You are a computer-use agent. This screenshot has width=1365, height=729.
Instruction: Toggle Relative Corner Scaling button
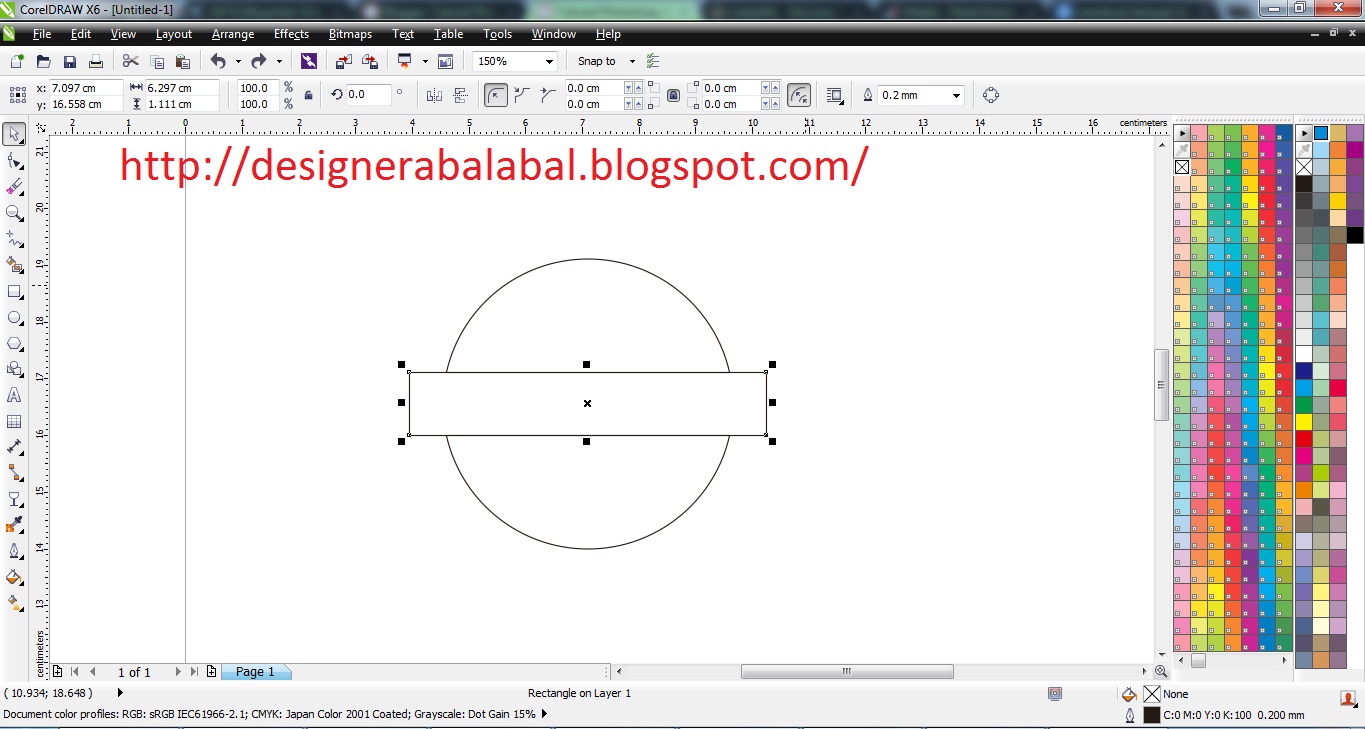(799, 95)
